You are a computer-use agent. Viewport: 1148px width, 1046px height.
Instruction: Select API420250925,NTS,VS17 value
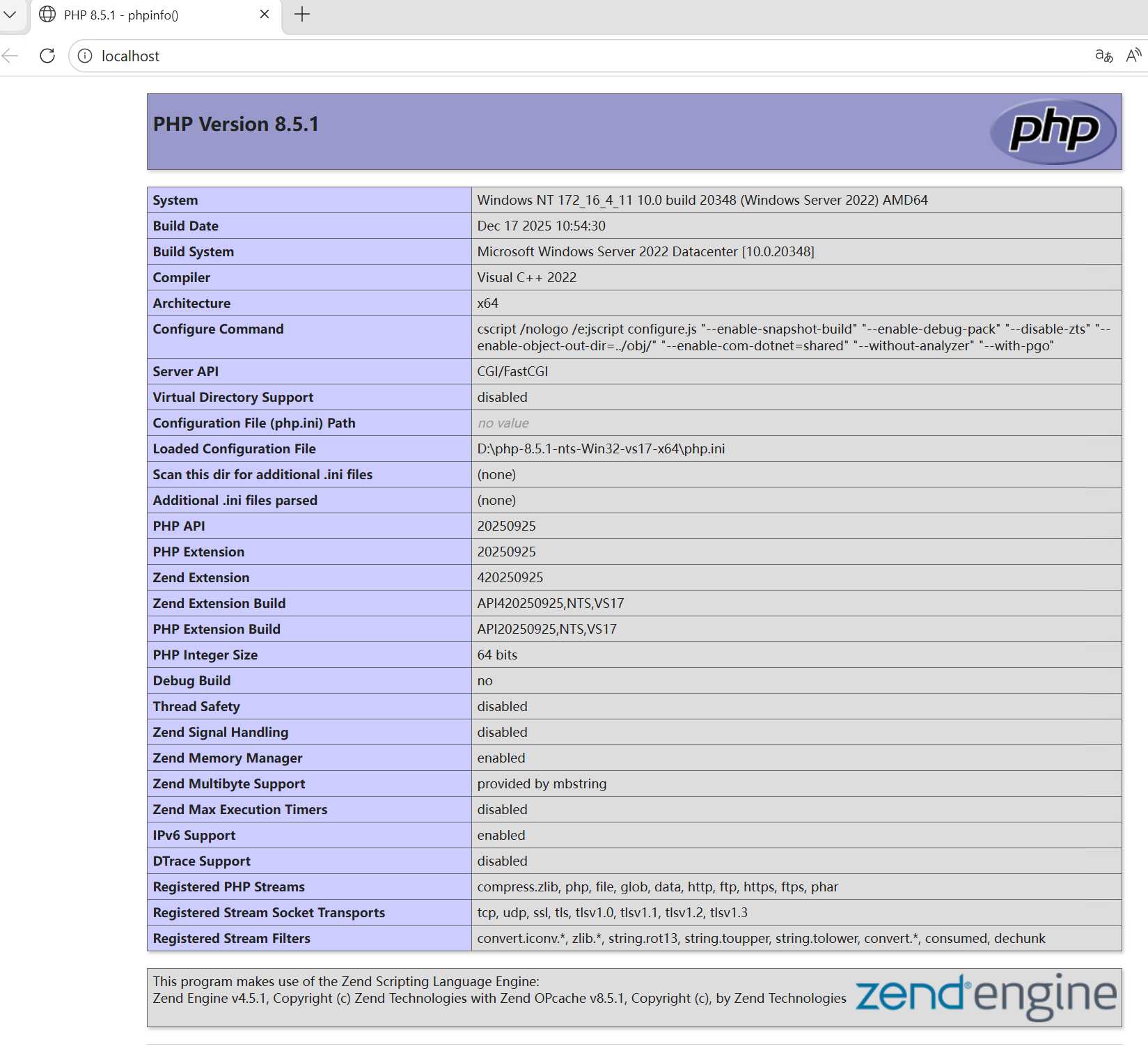click(551, 604)
